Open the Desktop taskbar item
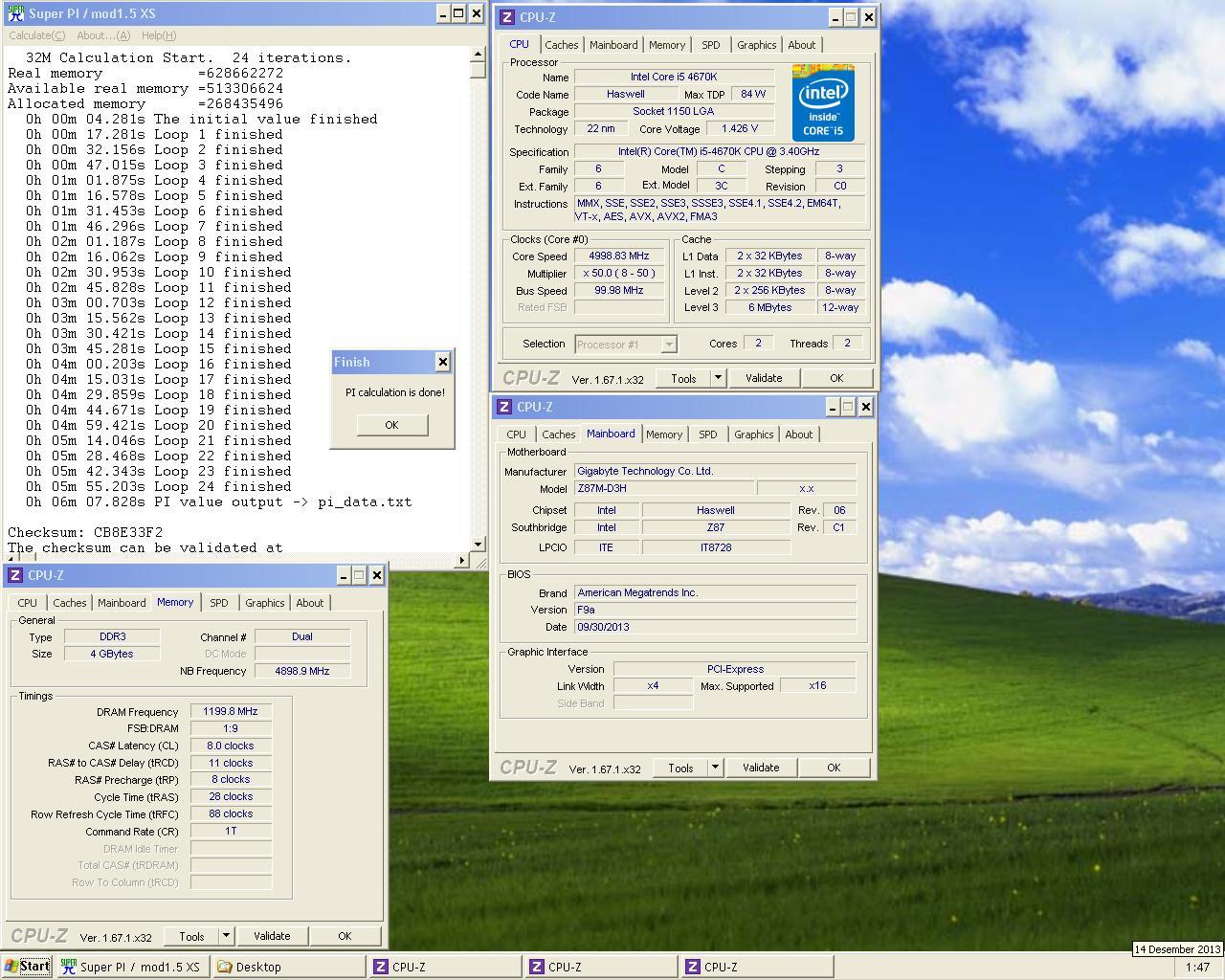The height and width of the screenshot is (980, 1225). (288, 967)
